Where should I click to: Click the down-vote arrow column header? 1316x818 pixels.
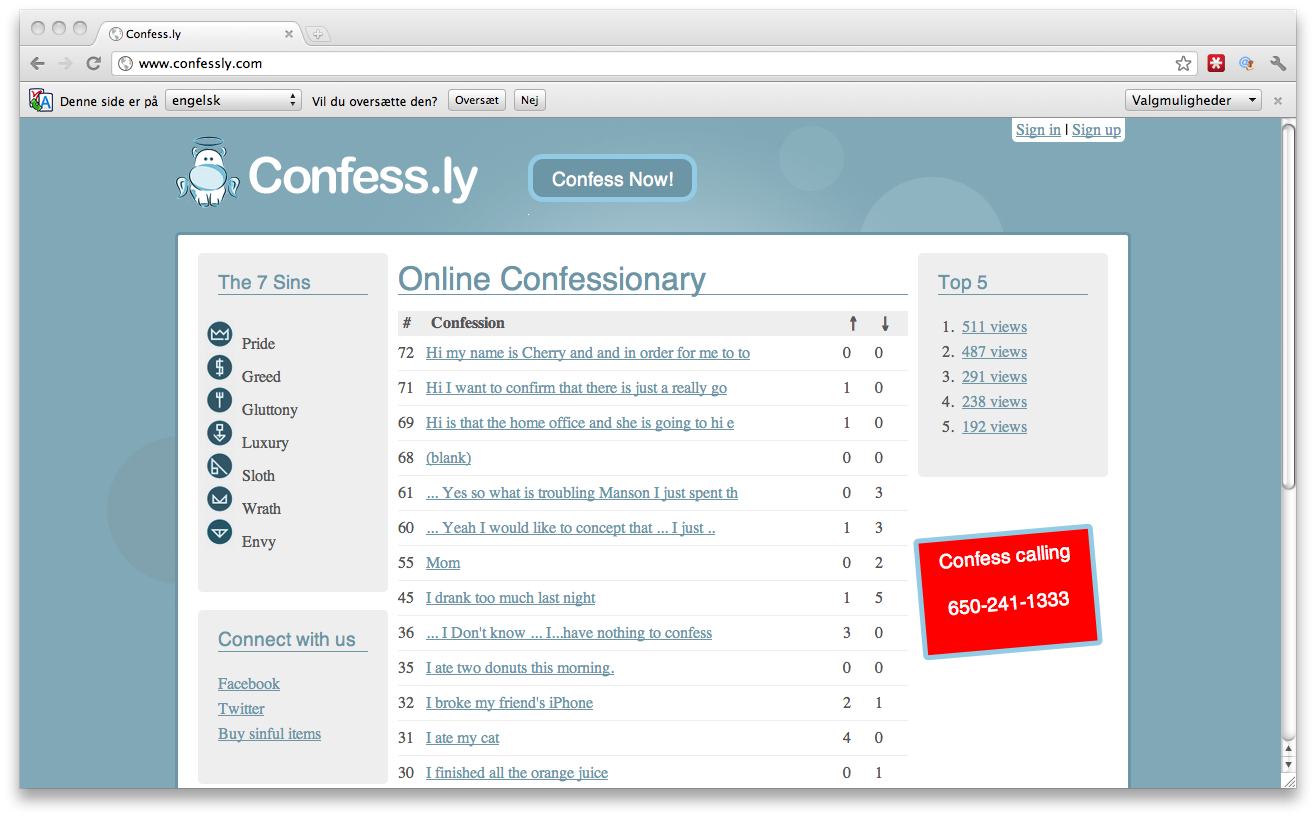point(885,323)
